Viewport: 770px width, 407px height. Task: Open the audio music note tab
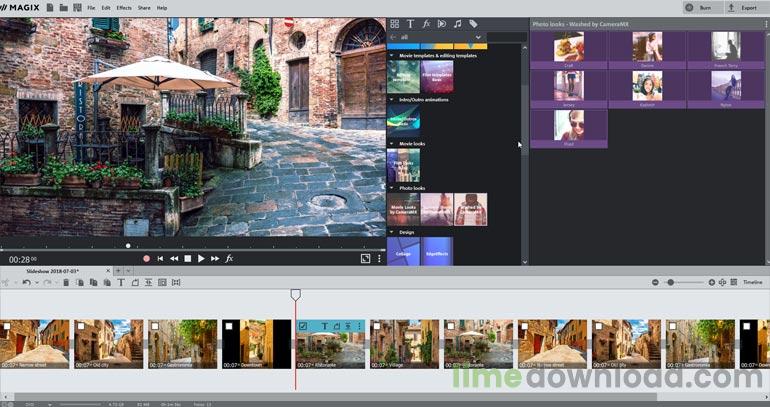tap(457, 23)
